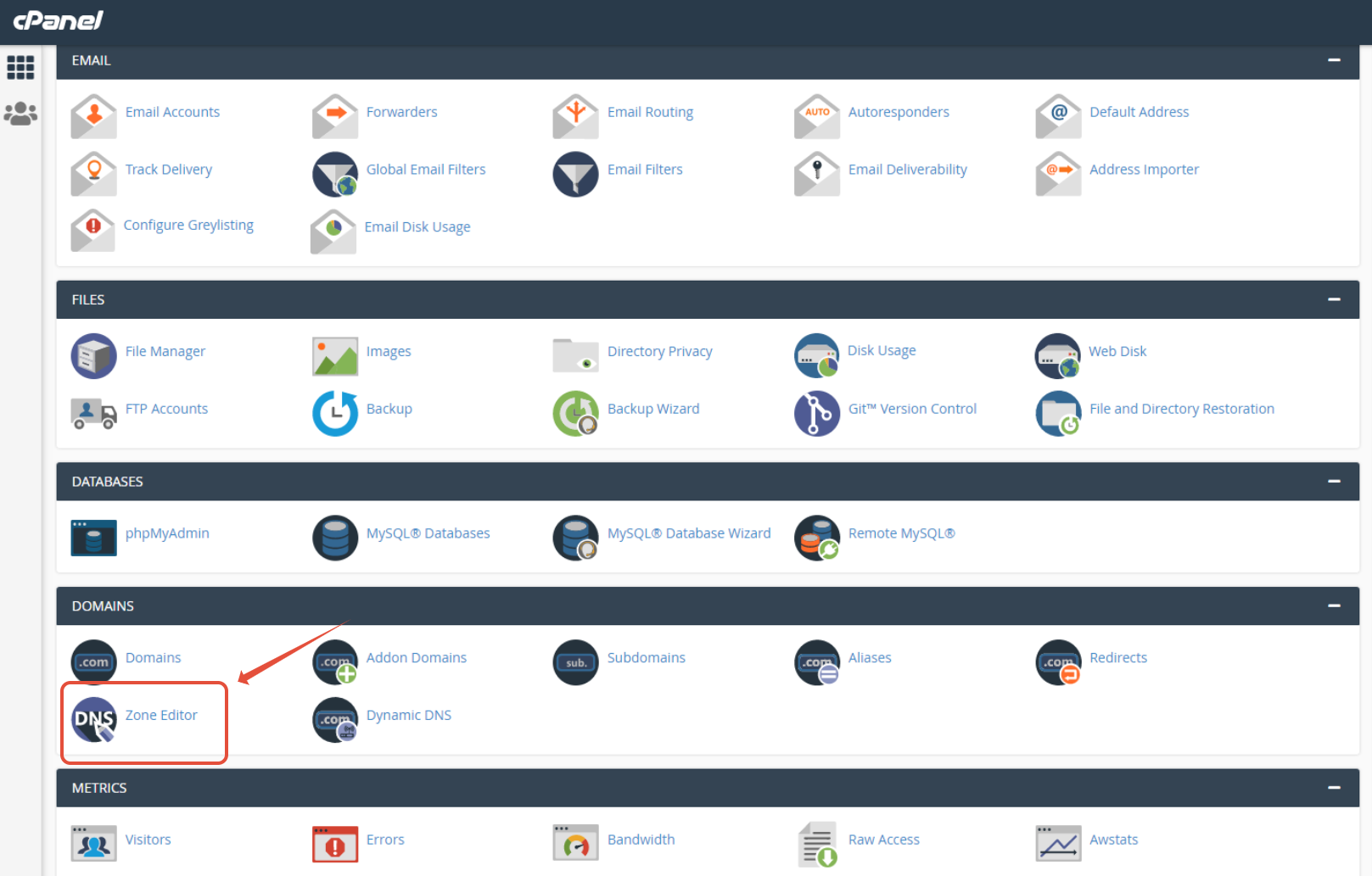This screenshot has height=876, width=1372.
Task: Open the File Manager icon
Action: coord(93,356)
